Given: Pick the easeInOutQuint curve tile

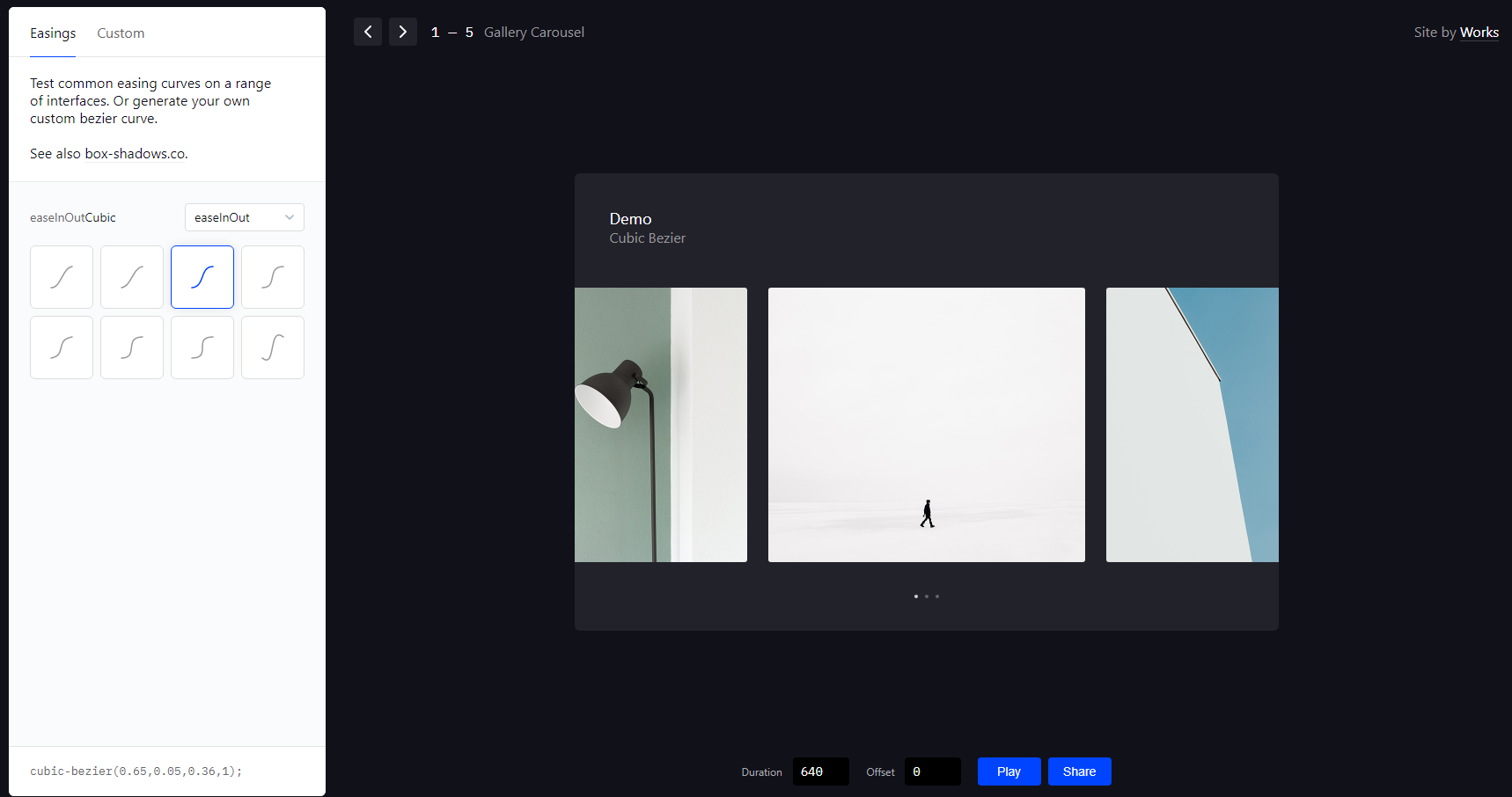Looking at the screenshot, I should click(62, 347).
